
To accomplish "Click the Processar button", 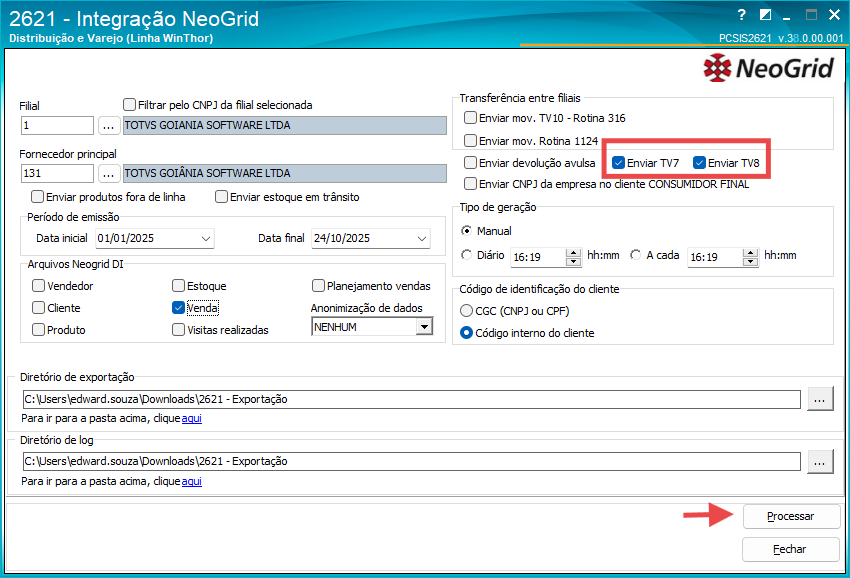I will pos(791,516).
